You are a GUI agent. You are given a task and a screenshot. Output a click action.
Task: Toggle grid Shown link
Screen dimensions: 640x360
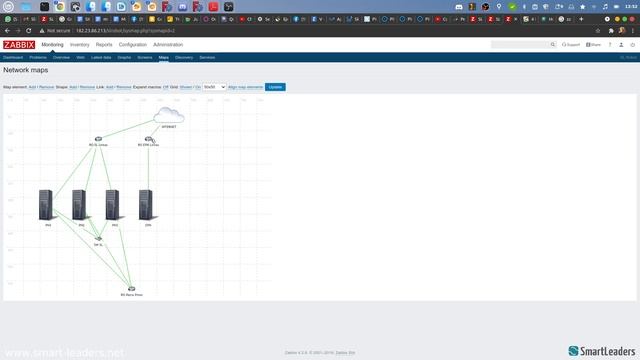[186, 87]
